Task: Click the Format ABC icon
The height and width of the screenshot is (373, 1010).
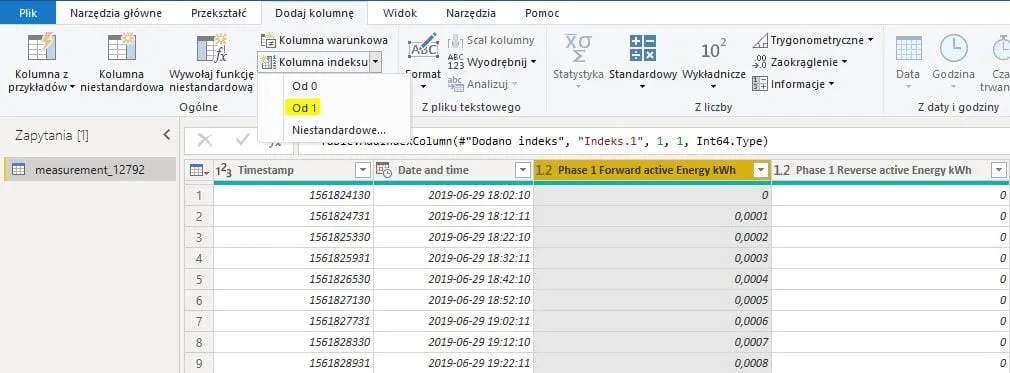Action: click(423, 48)
